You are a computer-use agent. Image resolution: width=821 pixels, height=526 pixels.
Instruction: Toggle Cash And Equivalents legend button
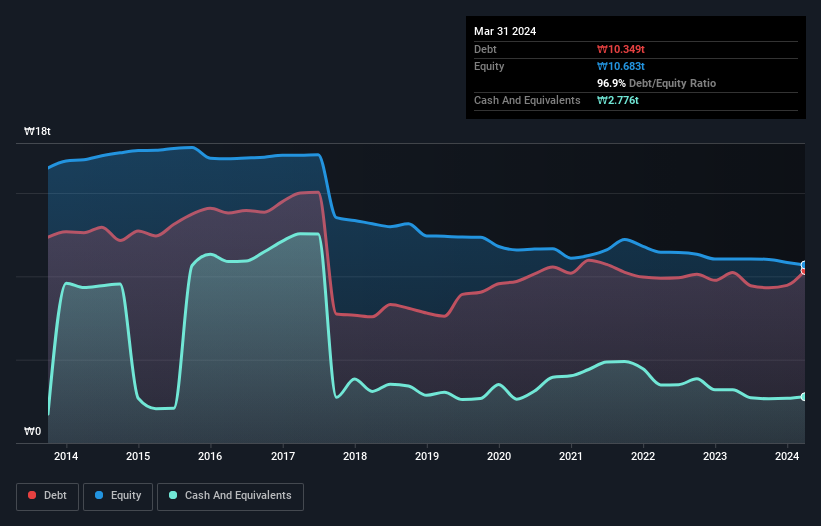point(230,496)
